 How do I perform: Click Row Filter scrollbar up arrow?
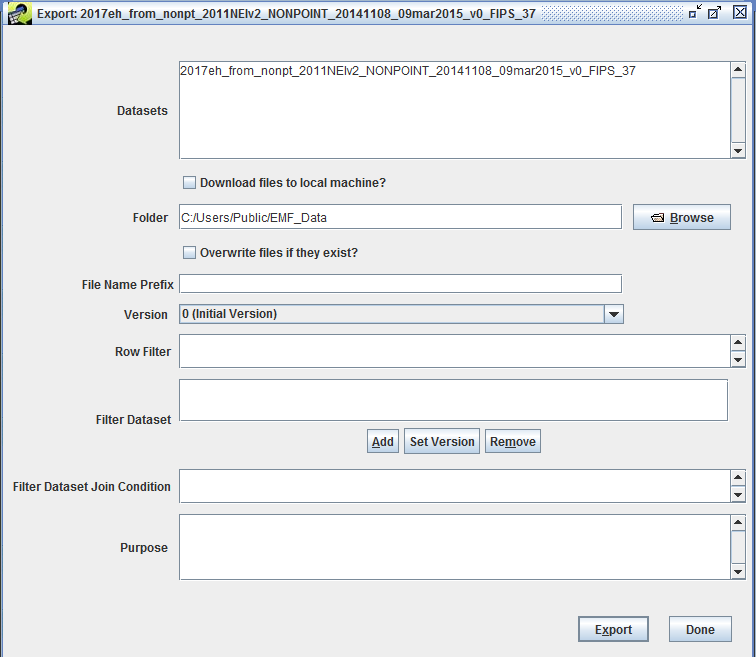coord(738,343)
